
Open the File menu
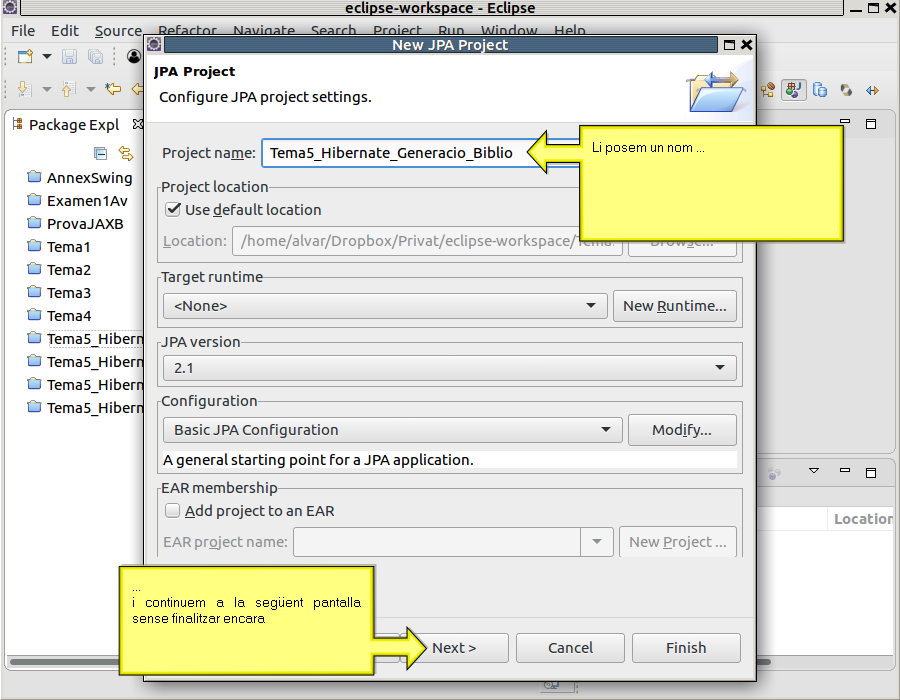pos(23,30)
